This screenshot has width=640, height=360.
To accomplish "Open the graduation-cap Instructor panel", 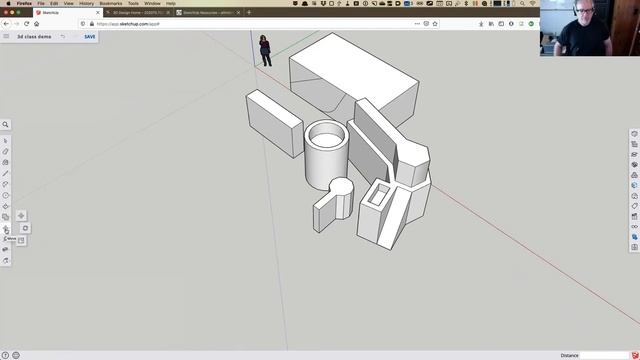I will [x=634, y=154].
